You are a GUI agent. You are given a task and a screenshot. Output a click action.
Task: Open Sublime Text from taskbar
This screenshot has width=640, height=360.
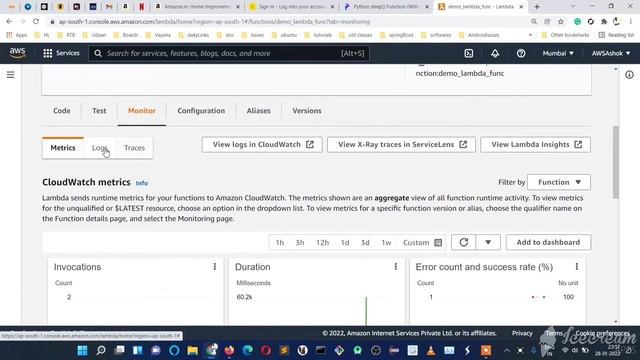pyautogui.click(x=284, y=350)
